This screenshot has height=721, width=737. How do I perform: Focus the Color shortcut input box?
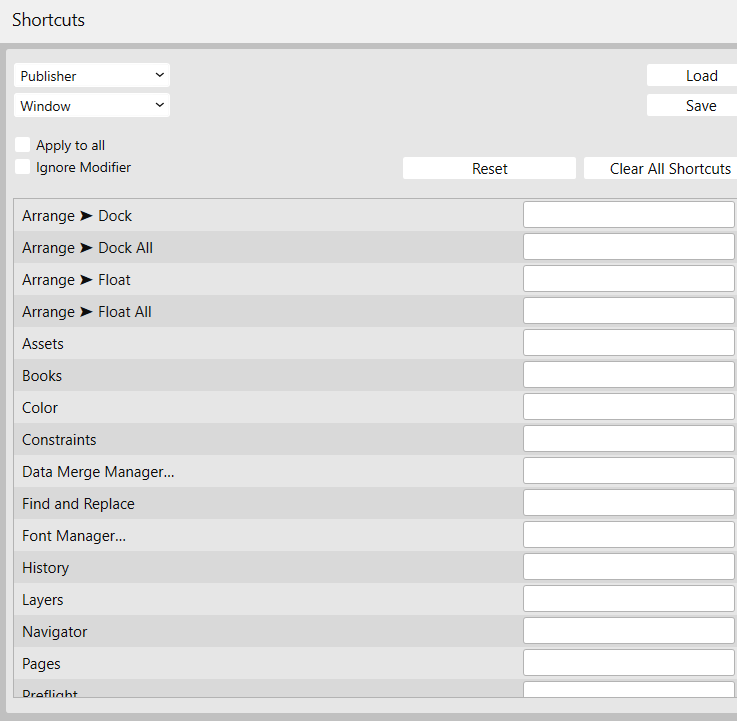pyautogui.click(x=628, y=407)
